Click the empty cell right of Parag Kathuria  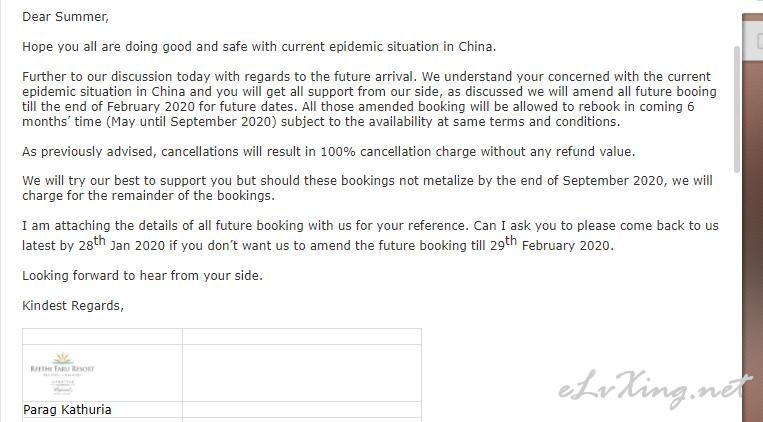click(x=302, y=409)
